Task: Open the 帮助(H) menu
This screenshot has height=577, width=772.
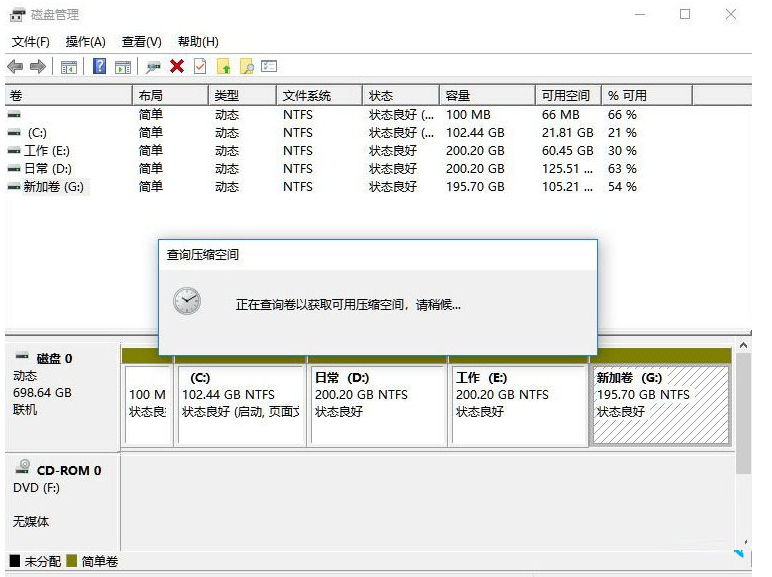Action: tap(198, 42)
